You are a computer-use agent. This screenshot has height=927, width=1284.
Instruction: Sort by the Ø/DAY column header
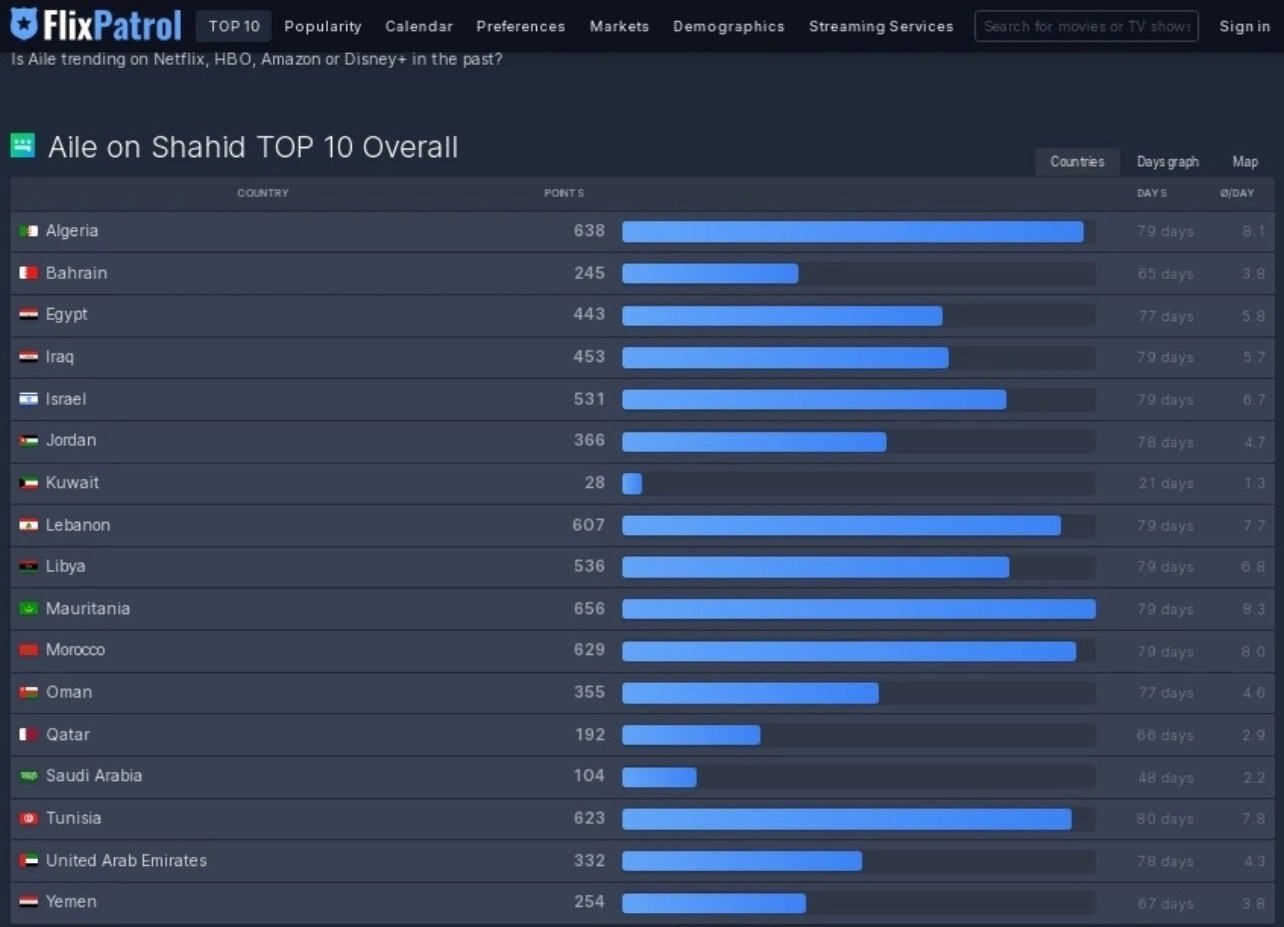tap(1237, 193)
